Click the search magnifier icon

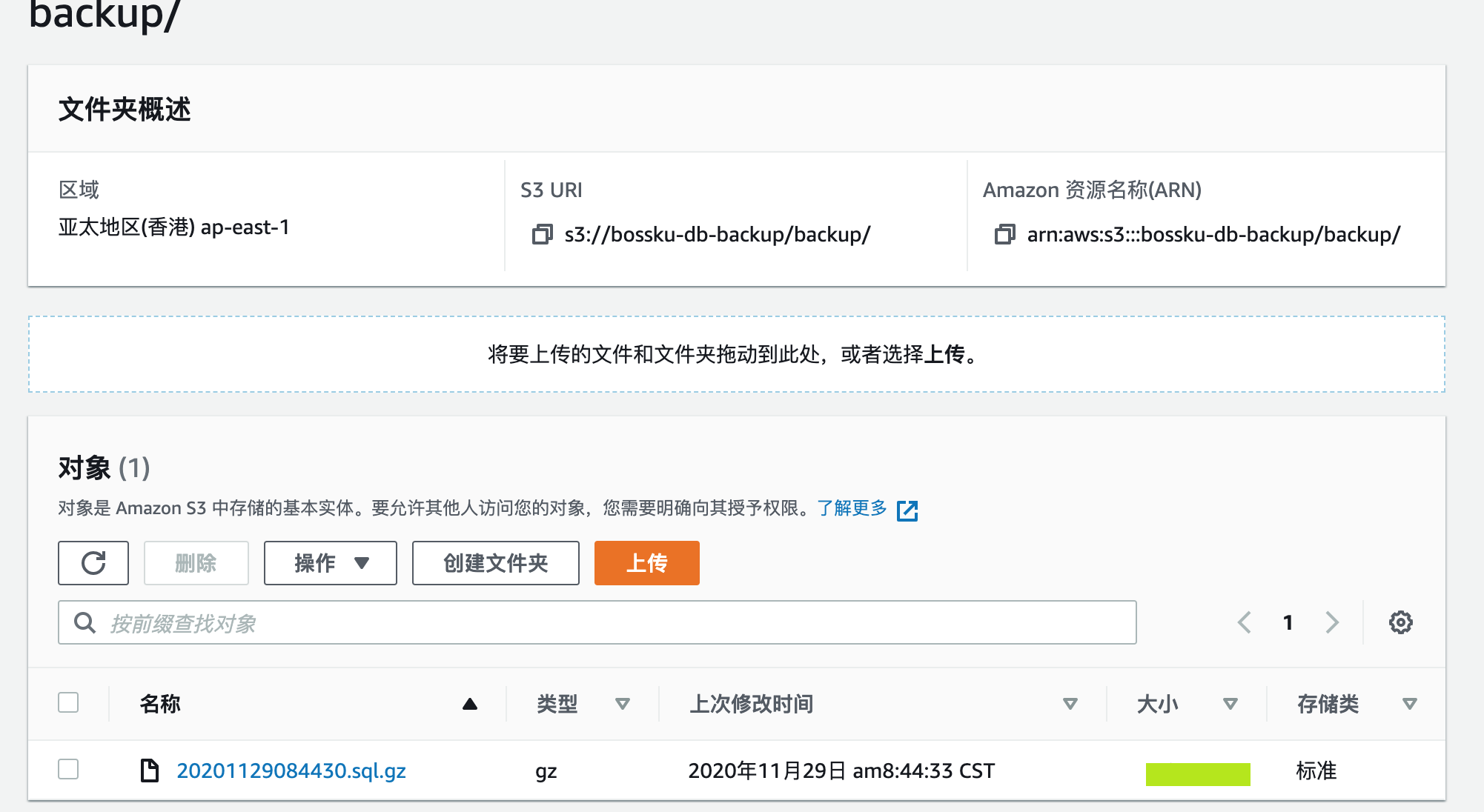point(85,623)
